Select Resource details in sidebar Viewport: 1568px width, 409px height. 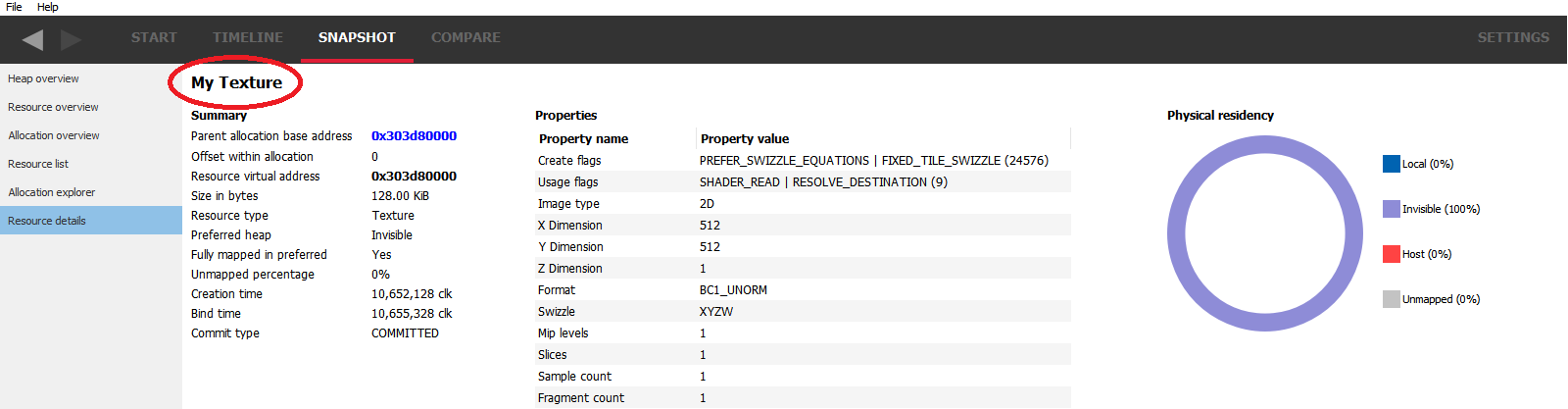point(47,221)
